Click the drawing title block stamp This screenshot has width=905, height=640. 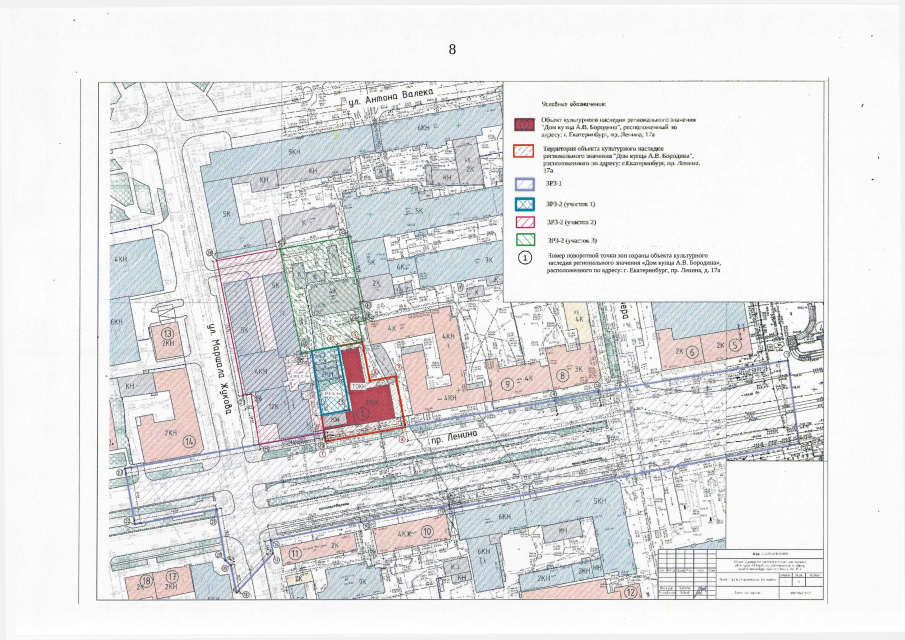pyautogui.click(x=741, y=576)
